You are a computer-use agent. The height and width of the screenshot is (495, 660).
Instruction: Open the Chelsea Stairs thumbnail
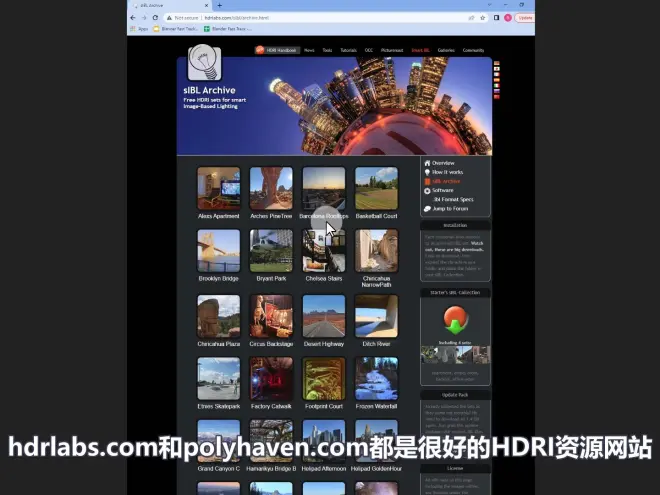pyautogui.click(x=324, y=250)
